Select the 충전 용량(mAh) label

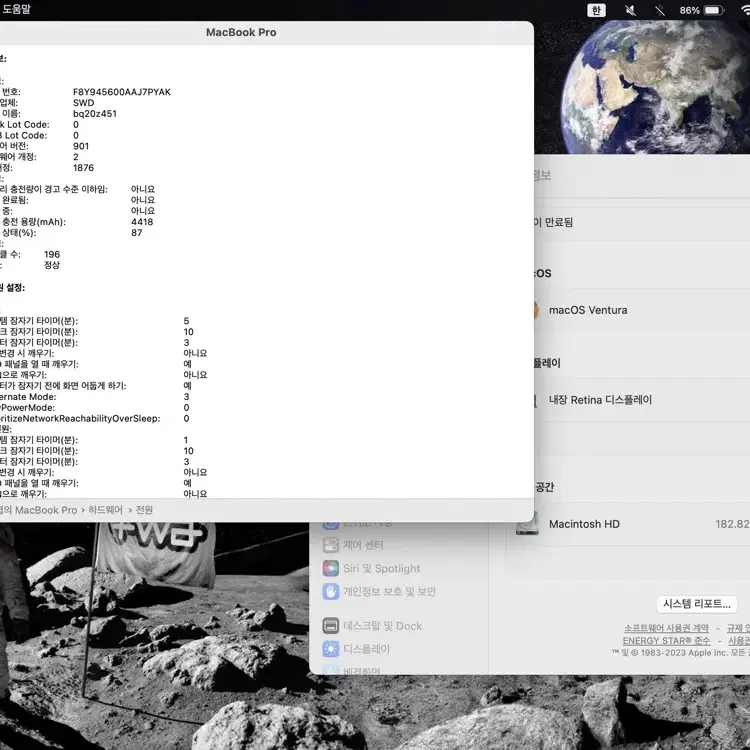tap(33, 221)
